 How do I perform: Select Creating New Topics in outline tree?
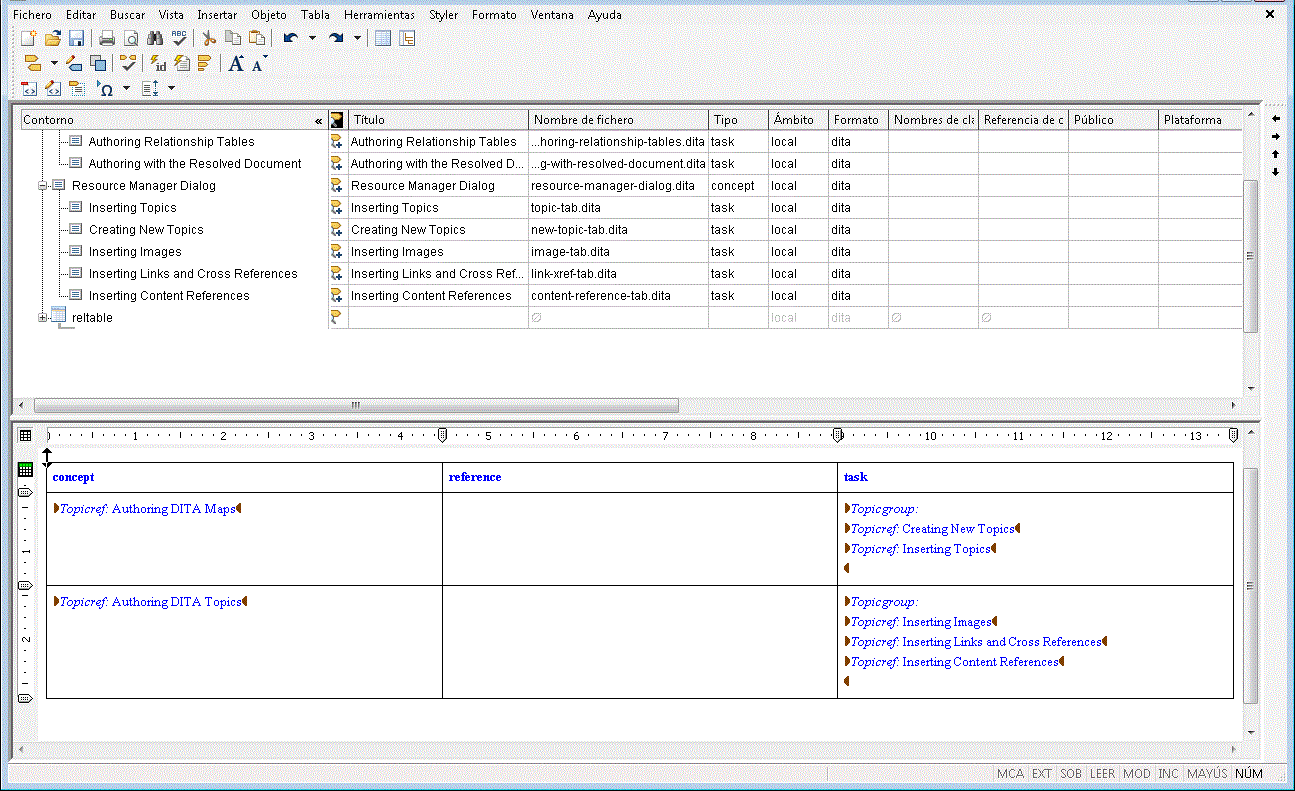(146, 230)
